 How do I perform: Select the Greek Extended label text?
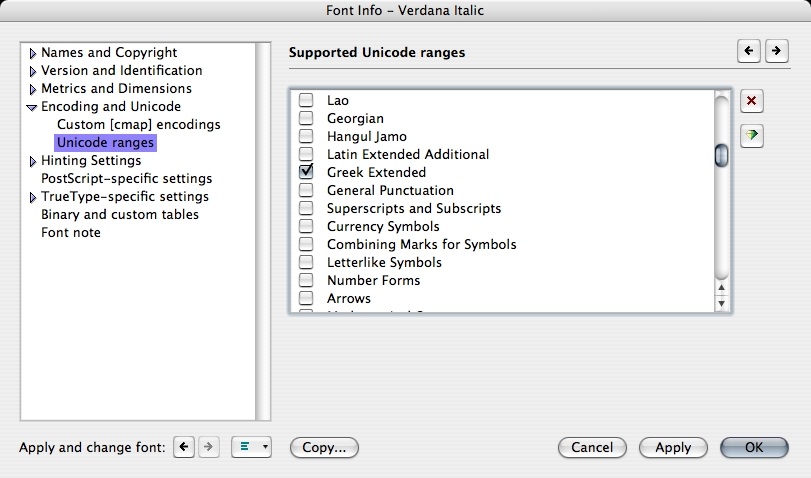click(376, 172)
